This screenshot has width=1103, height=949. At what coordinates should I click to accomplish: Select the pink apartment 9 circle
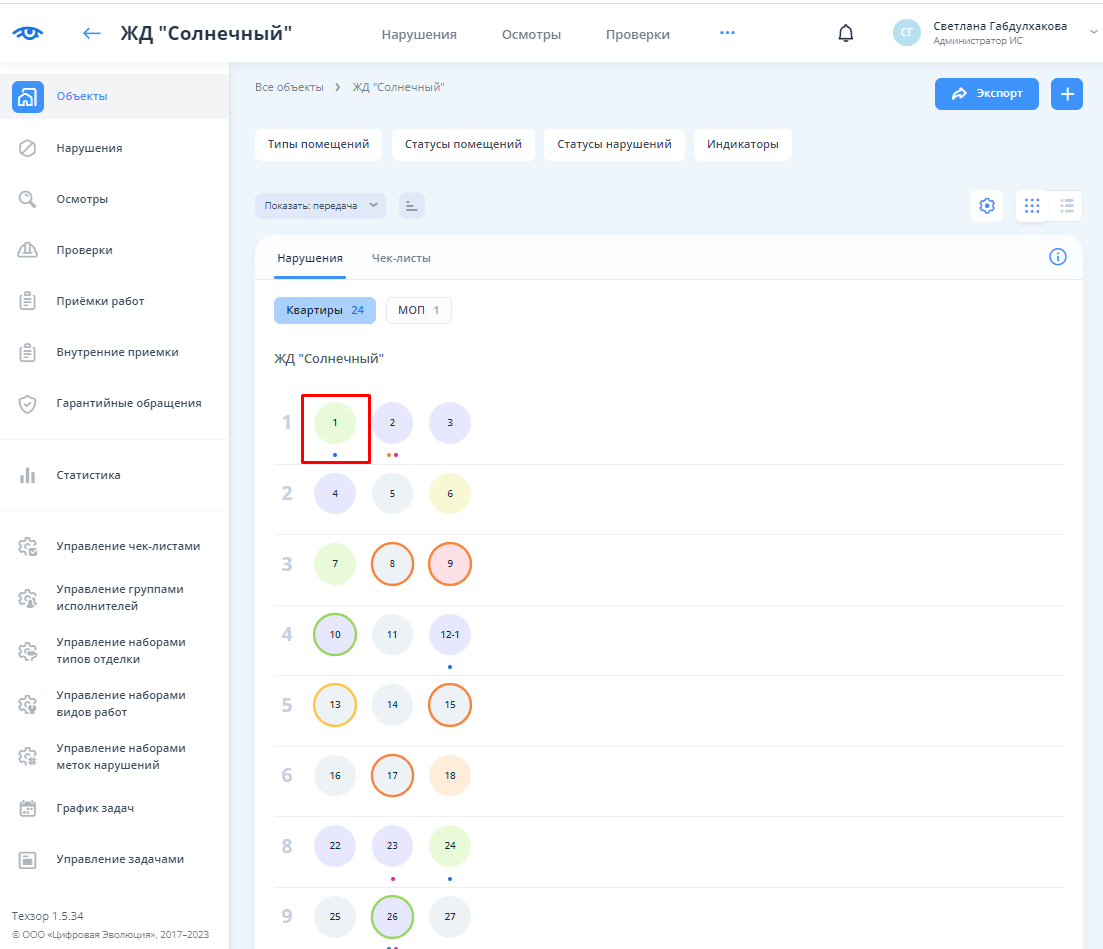point(450,565)
